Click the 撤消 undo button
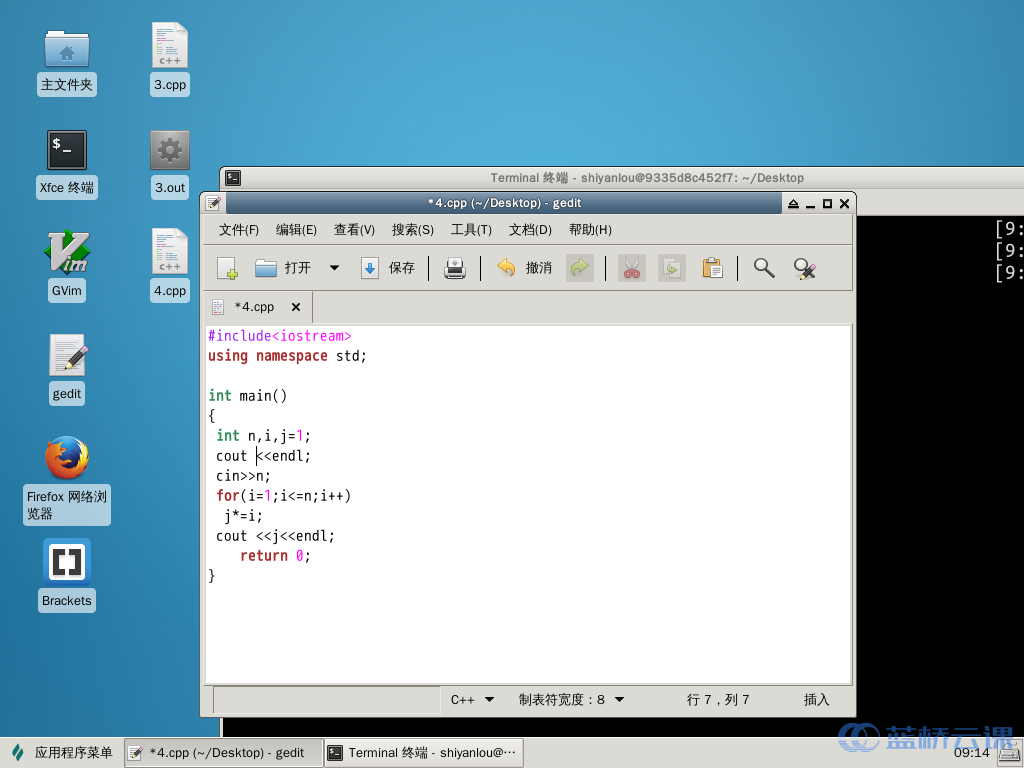The width and height of the screenshot is (1024, 768). pyautogui.click(x=525, y=268)
